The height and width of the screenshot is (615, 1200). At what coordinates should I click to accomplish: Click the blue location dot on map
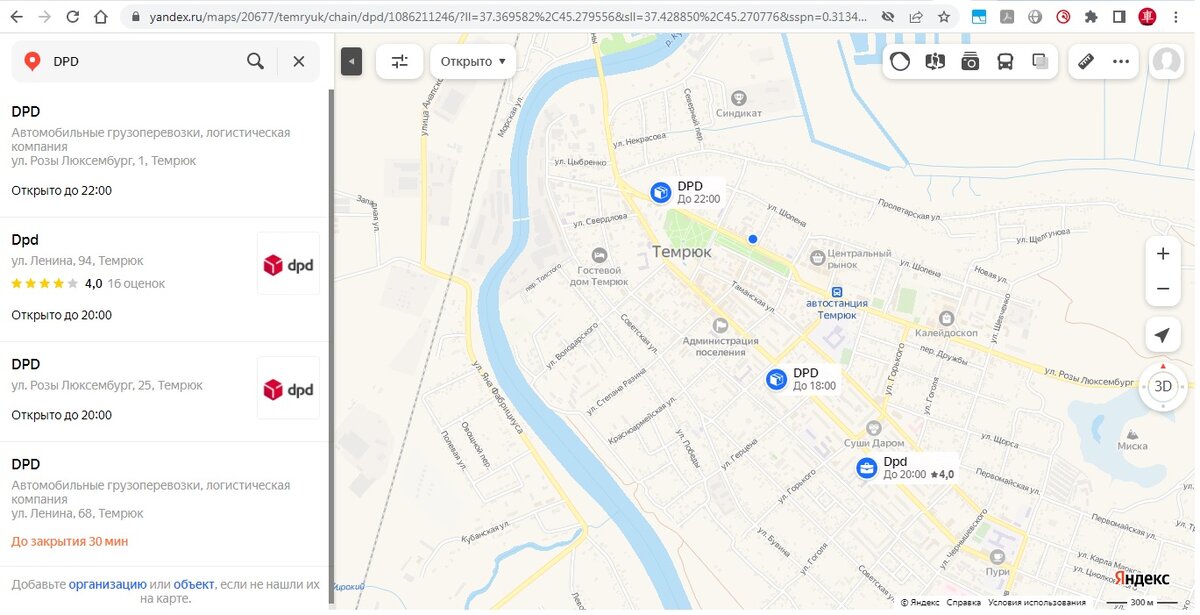pyautogui.click(x=753, y=239)
